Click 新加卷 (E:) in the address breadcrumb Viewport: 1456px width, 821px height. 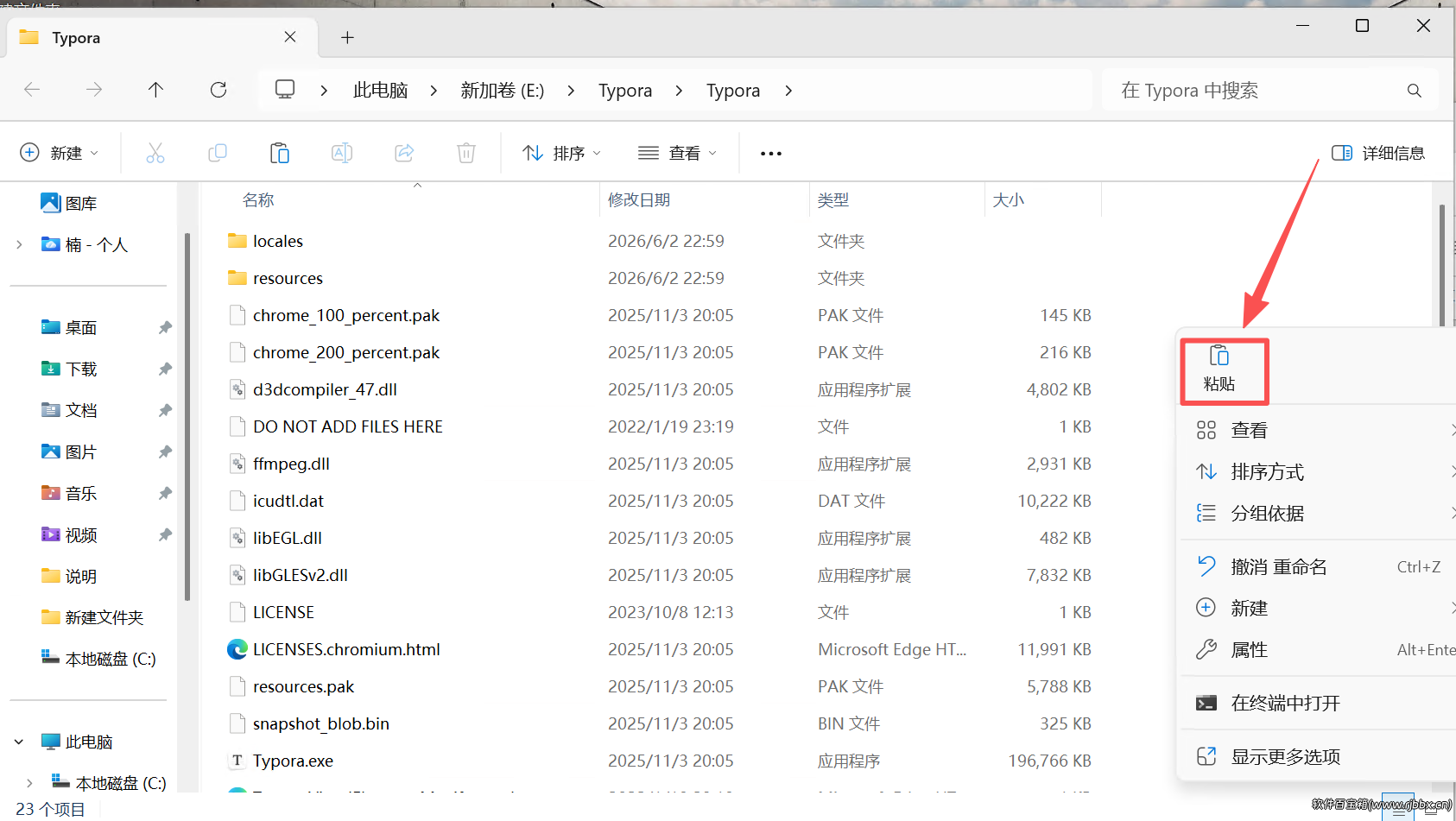503,91
